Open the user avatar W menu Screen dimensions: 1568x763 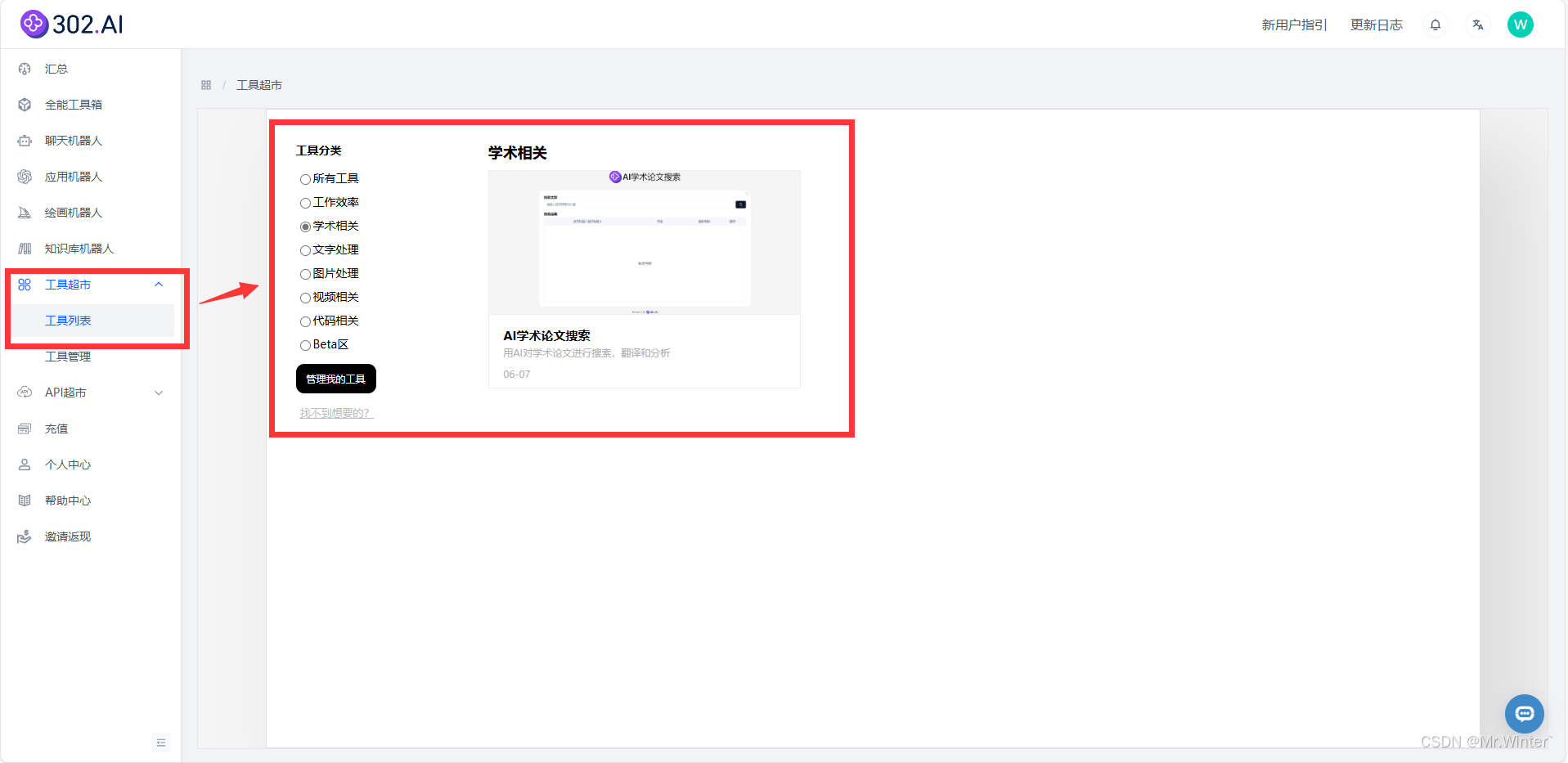tap(1521, 25)
